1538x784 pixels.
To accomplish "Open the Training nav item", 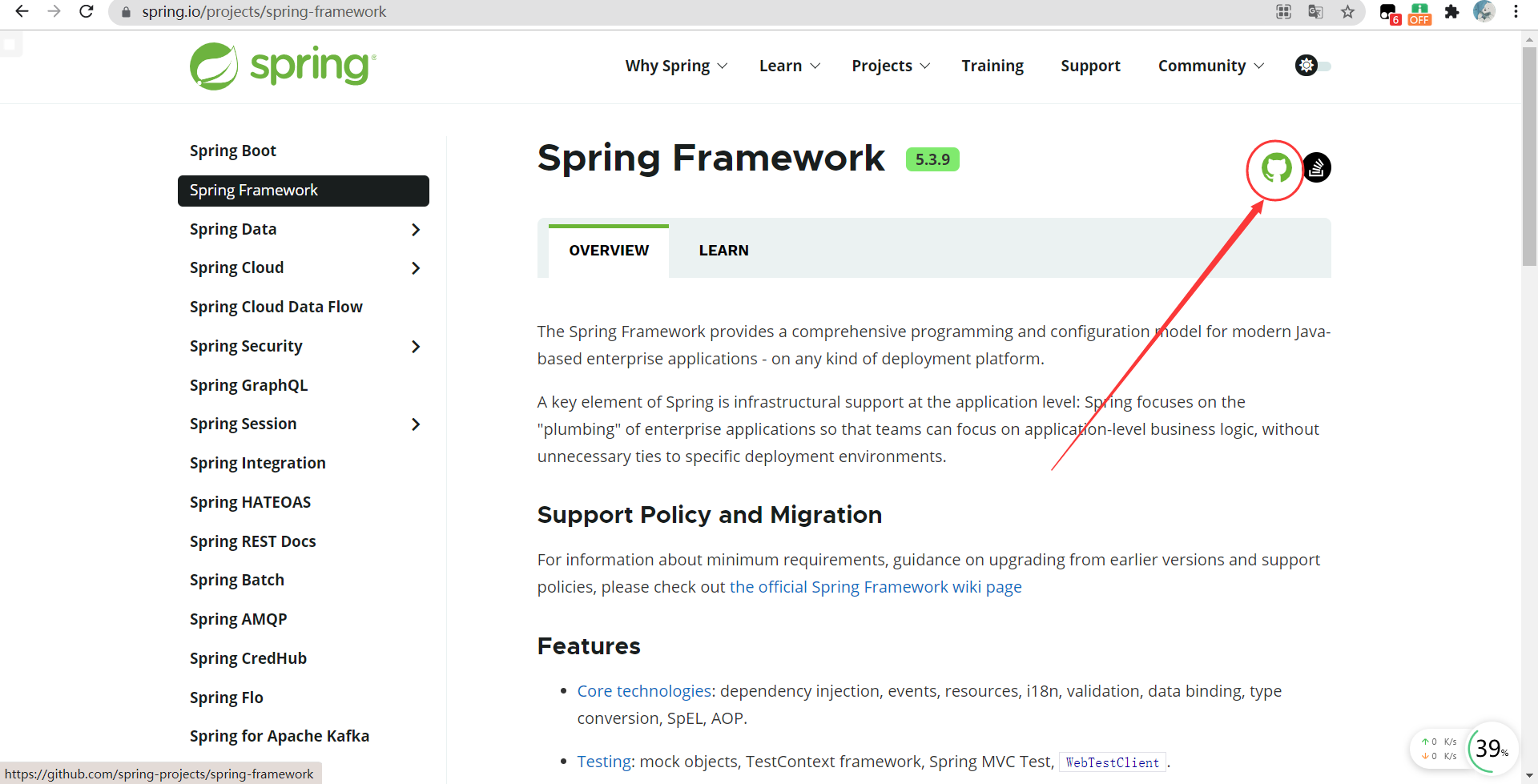I will coord(992,66).
